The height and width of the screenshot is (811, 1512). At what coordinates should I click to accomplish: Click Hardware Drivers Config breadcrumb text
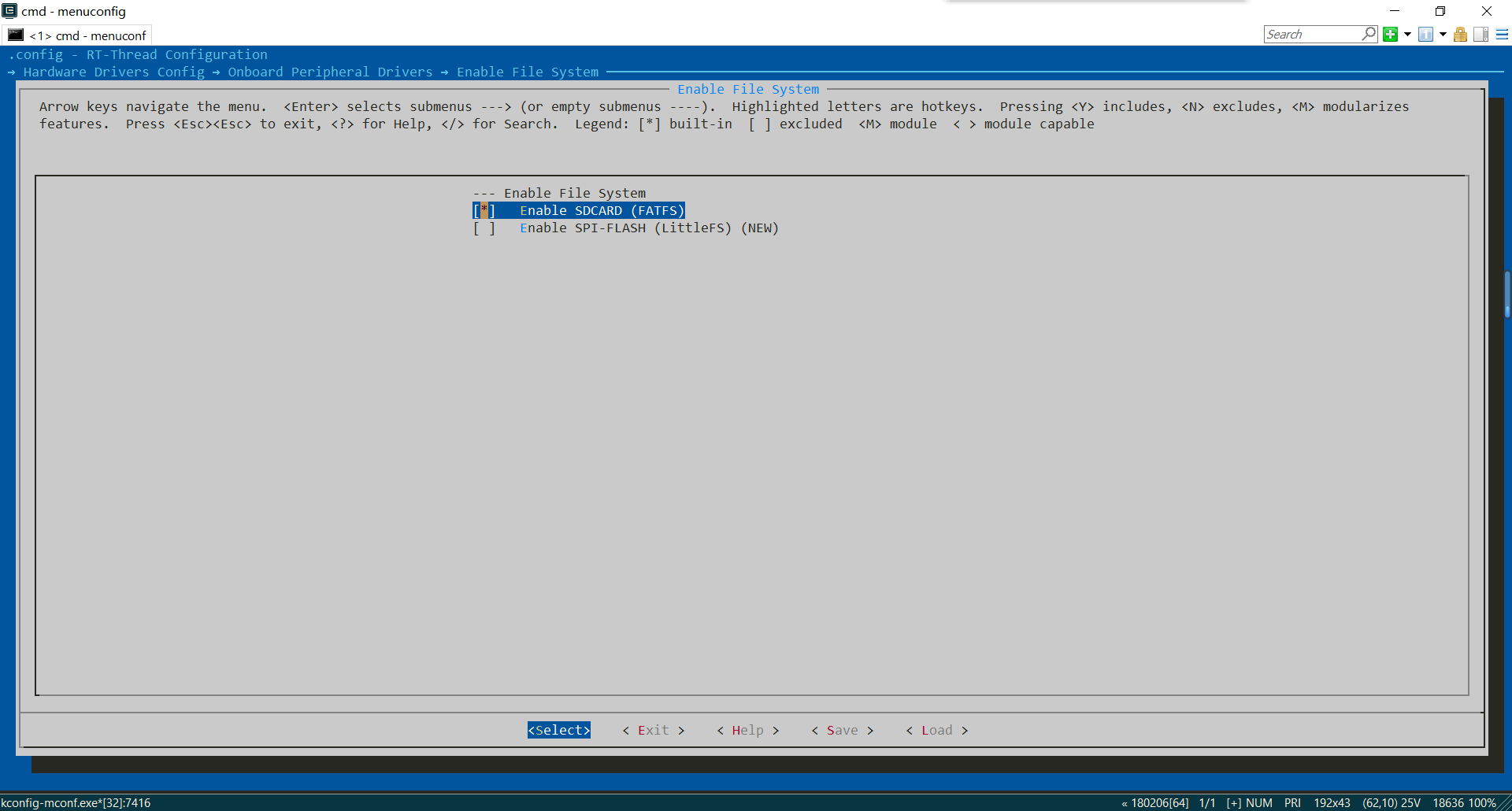pos(114,72)
